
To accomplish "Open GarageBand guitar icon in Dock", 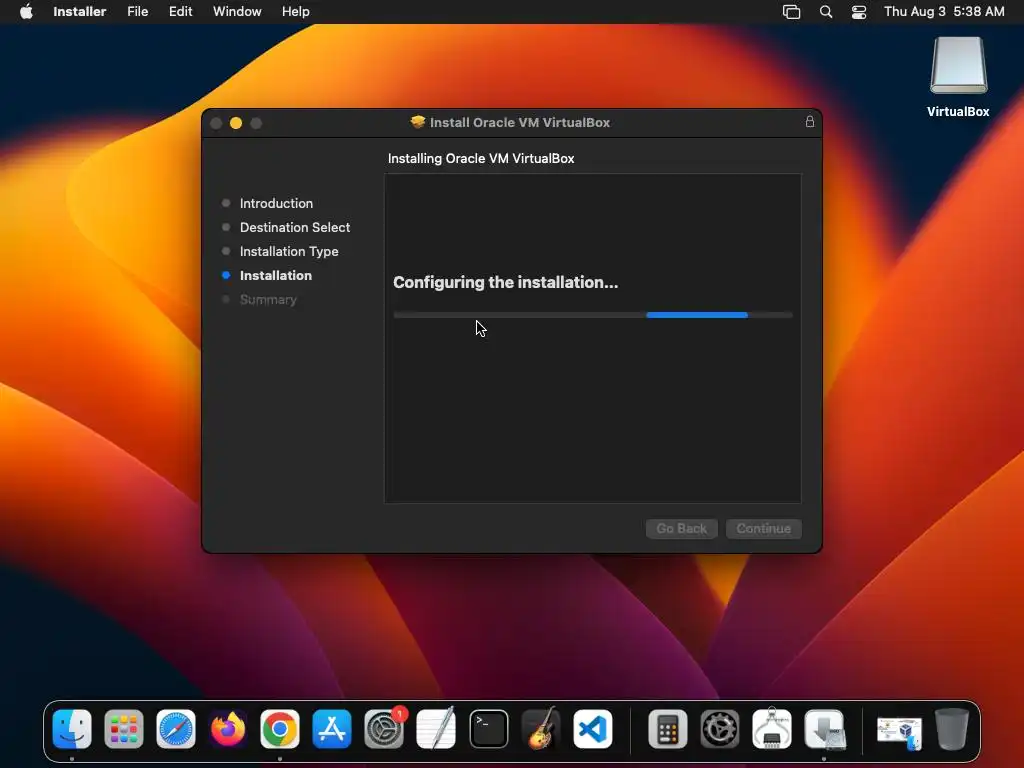I will [x=541, y=729].
